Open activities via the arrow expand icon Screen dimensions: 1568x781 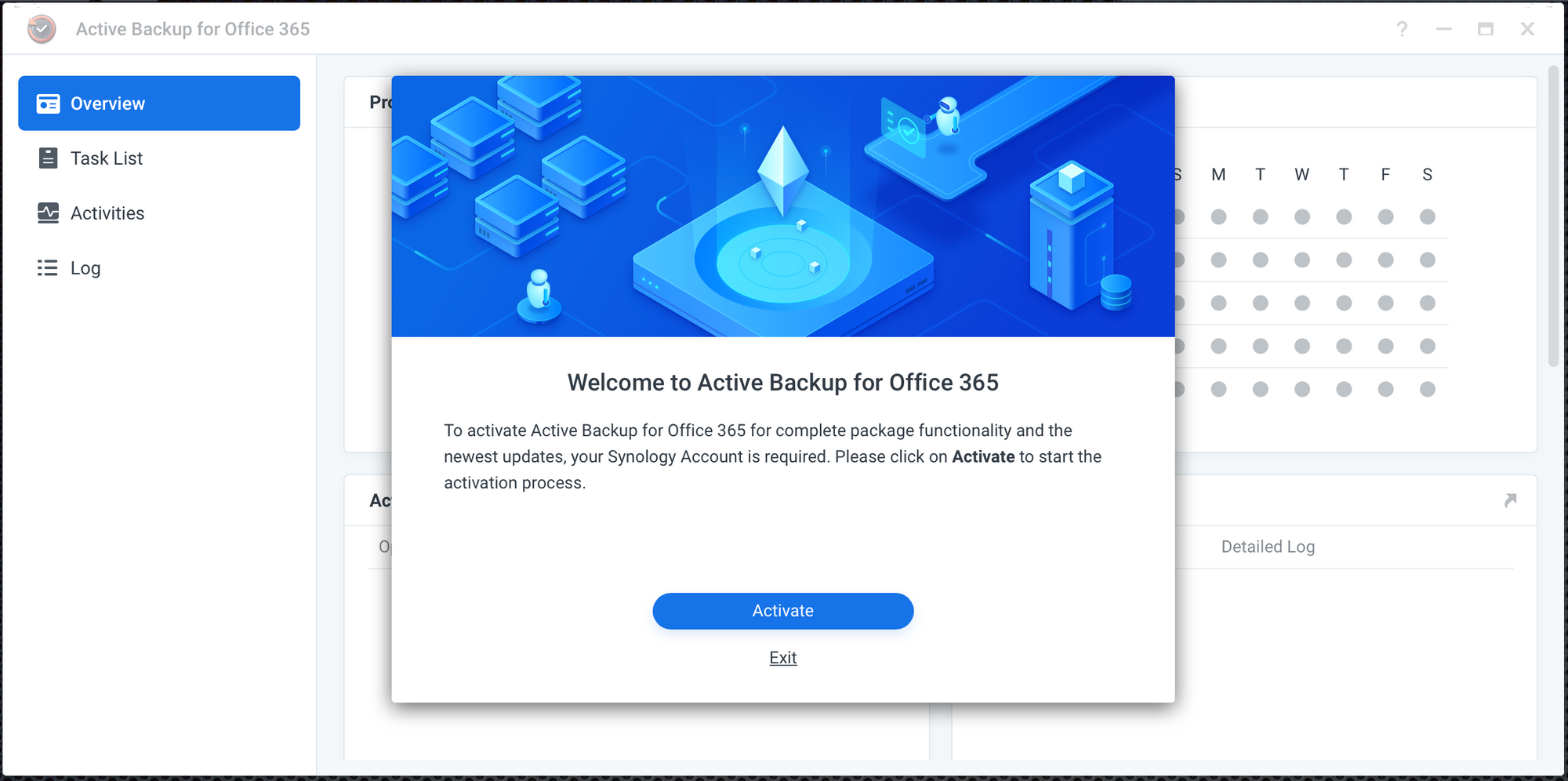[1510, 500]
